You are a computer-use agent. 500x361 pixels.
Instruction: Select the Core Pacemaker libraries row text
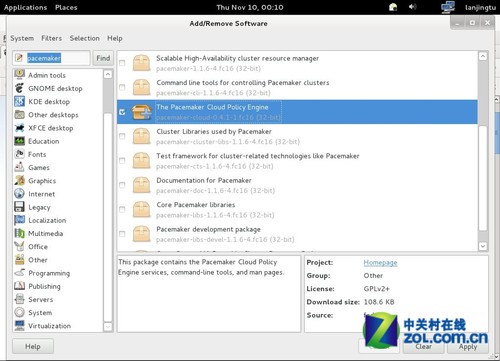click(x=196, y=205)
